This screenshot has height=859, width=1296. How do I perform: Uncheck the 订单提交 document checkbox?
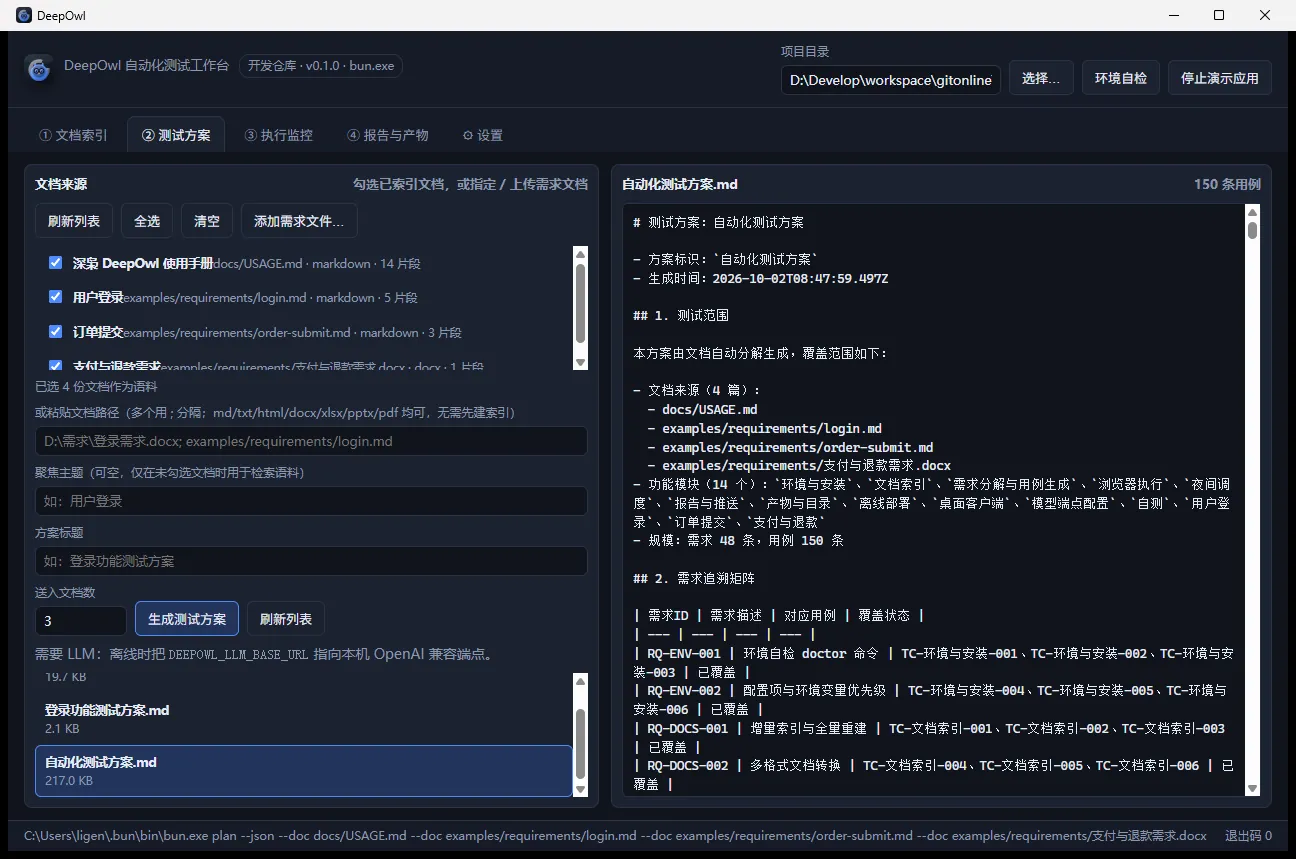[56, 332]
